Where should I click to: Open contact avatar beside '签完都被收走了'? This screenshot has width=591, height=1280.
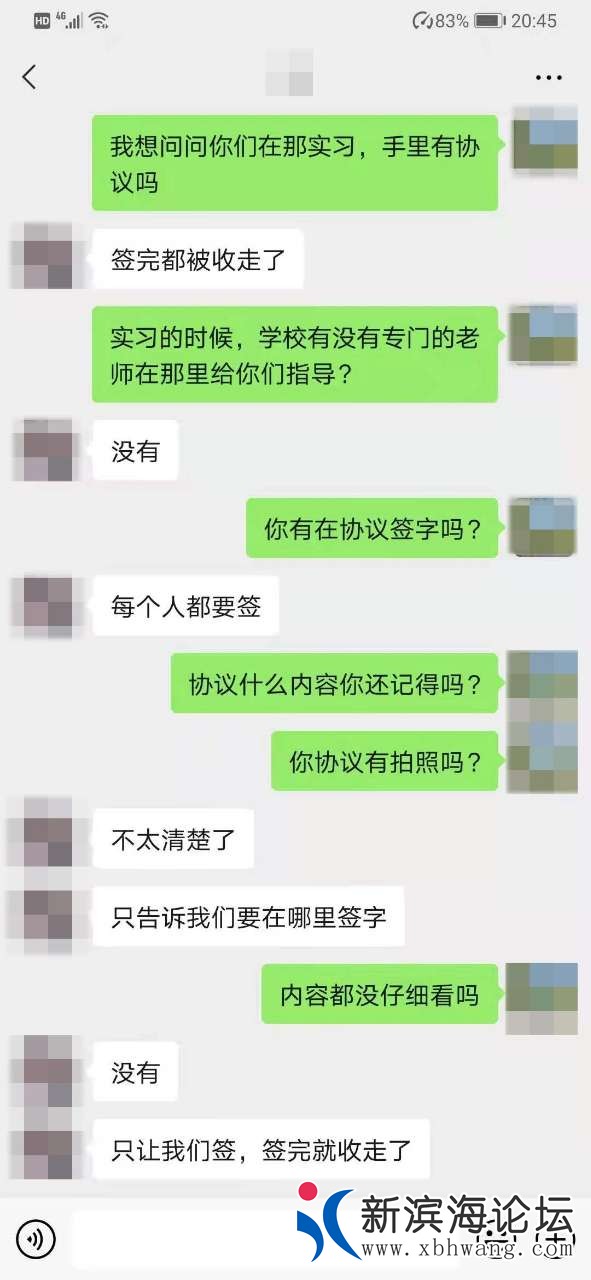tap(42, 257)
